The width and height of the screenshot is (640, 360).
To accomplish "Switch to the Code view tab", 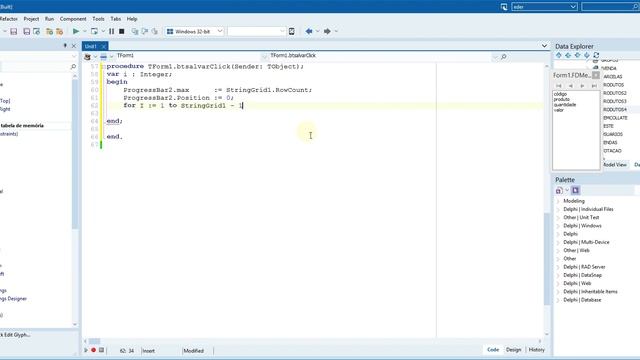I will pos(493,350).
